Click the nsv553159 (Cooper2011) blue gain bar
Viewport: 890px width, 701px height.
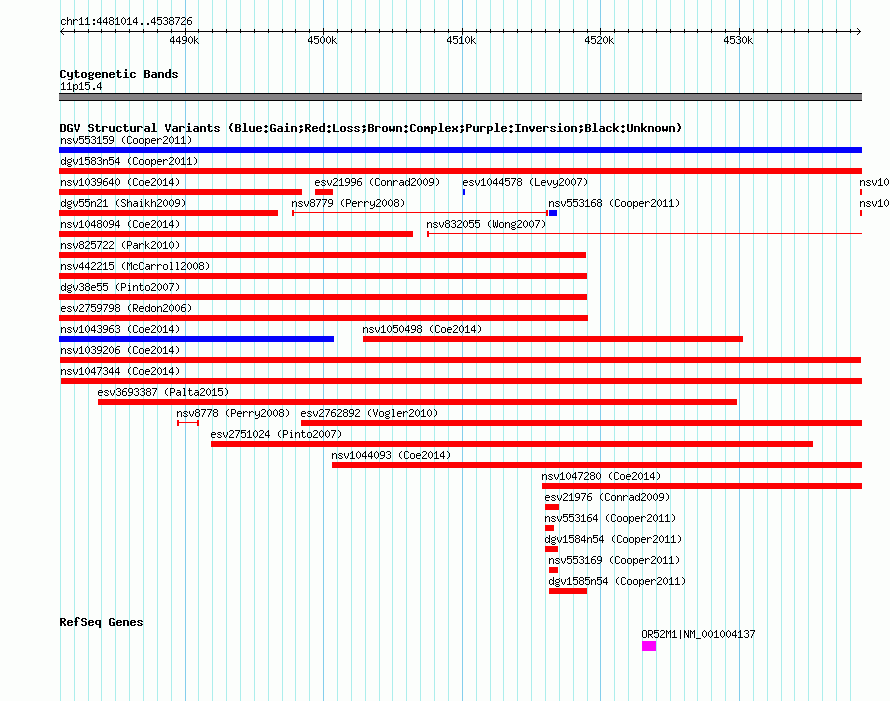coord(460,150)
